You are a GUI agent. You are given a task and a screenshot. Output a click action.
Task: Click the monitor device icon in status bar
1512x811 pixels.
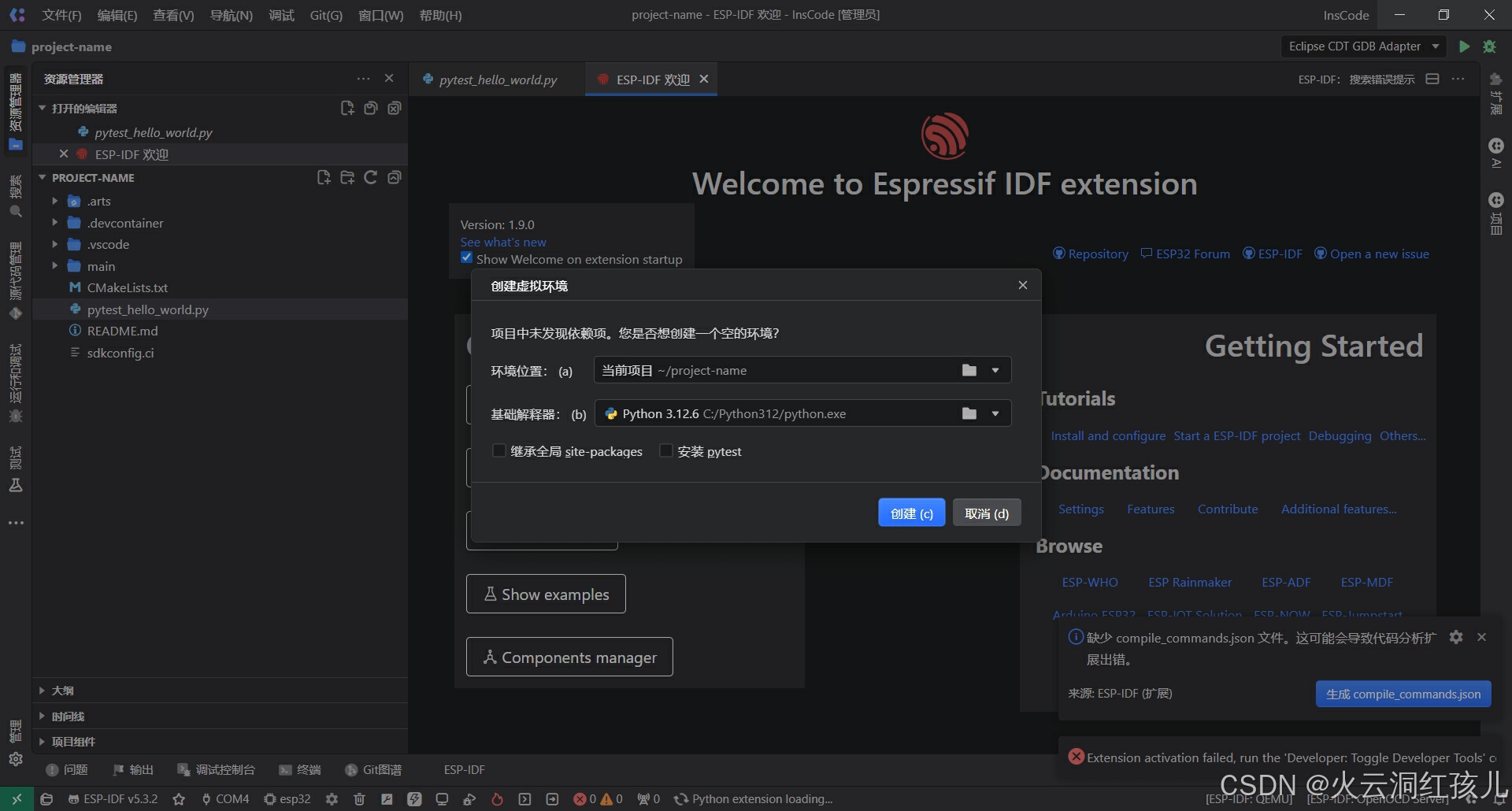(x=442, y=798)
